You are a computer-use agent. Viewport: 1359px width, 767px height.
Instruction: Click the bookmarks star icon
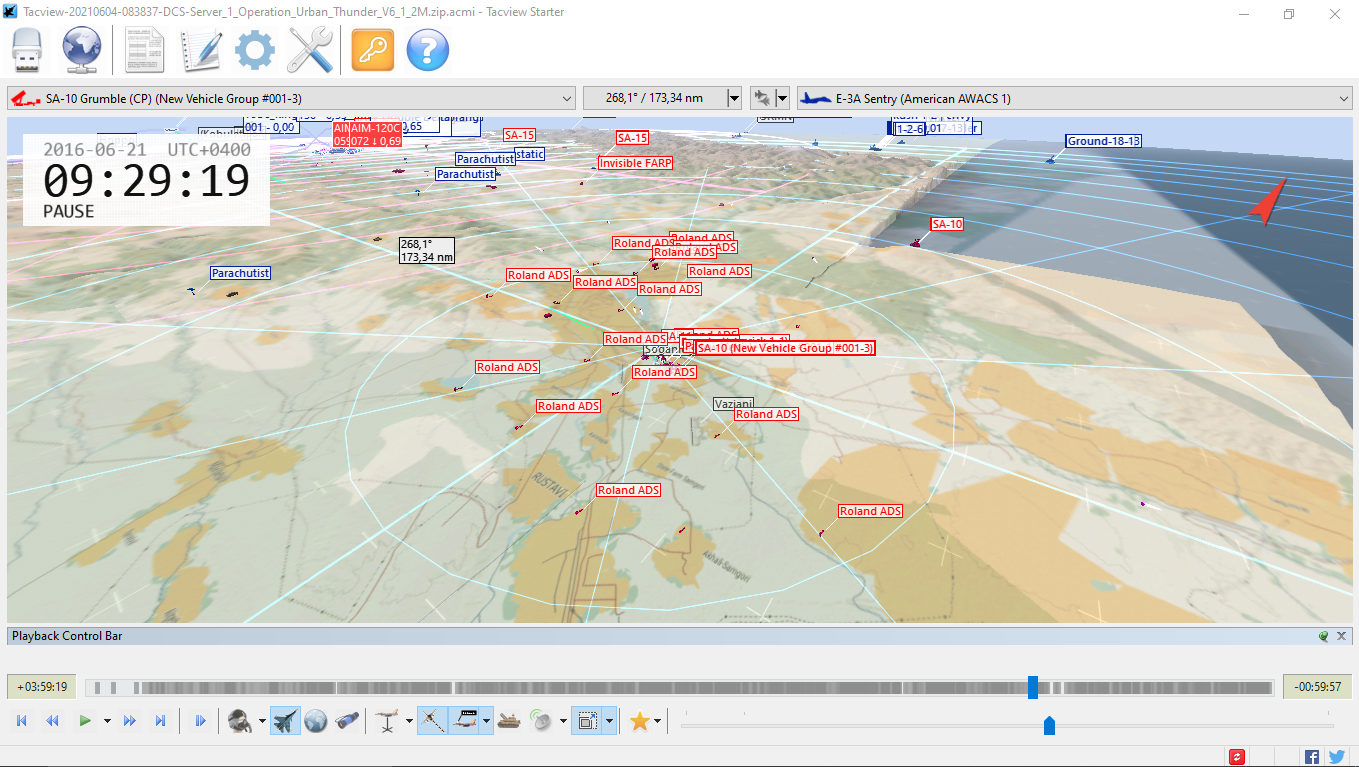point(639,720)
